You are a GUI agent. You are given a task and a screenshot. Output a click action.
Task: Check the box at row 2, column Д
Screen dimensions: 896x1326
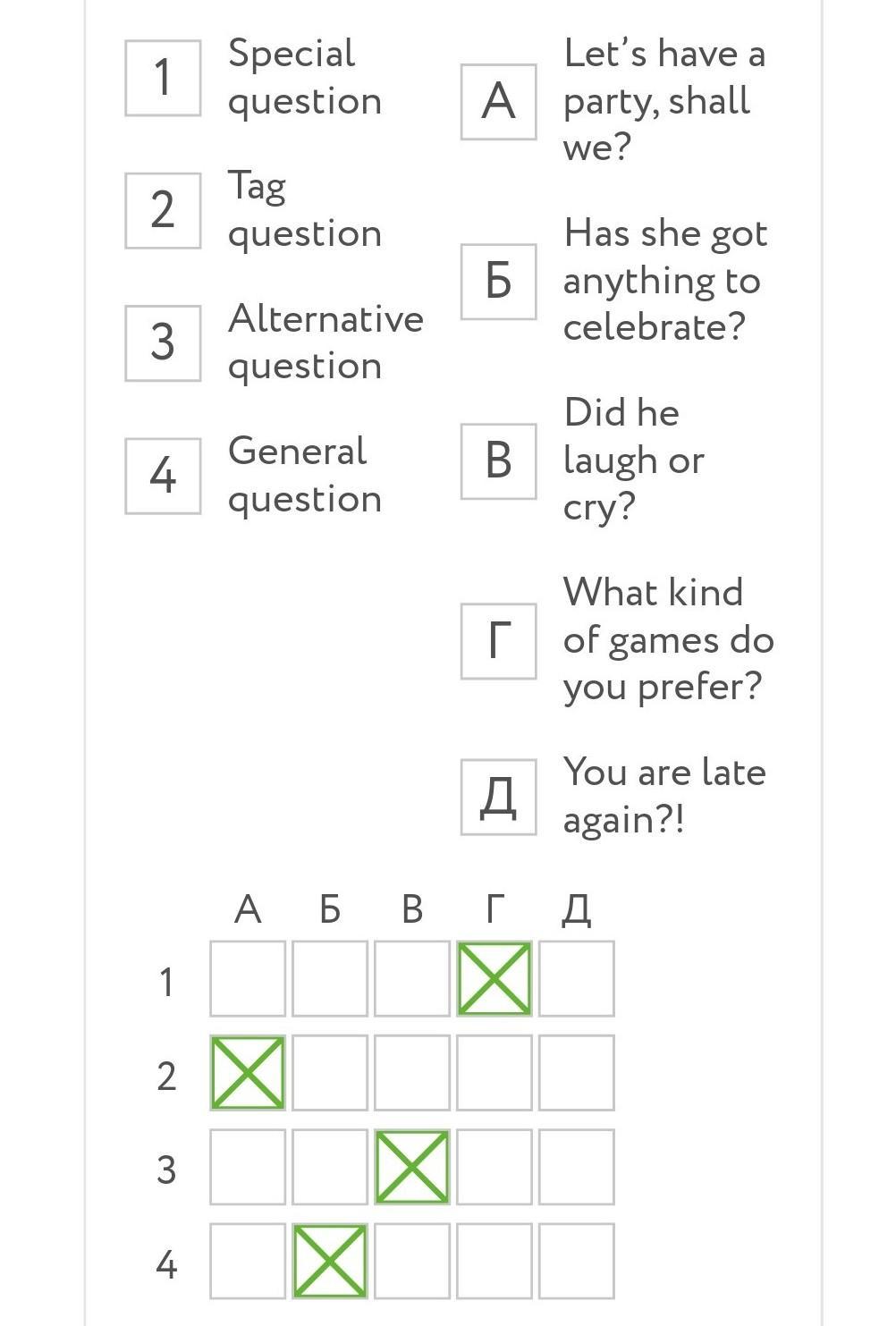click(577, 1073)
